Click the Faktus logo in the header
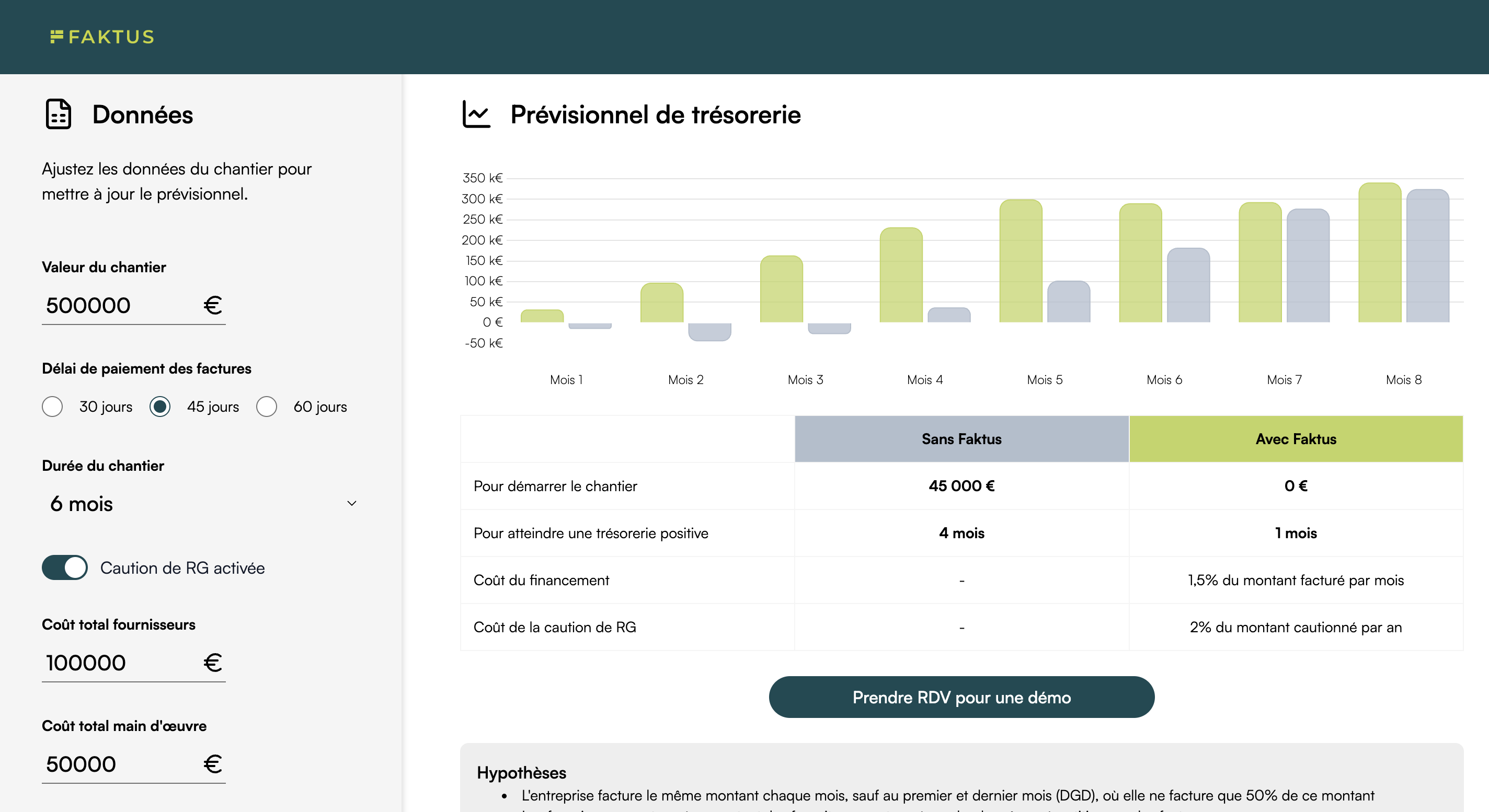1489x812 pixels. pyautogui.click(x=102, y=37)
